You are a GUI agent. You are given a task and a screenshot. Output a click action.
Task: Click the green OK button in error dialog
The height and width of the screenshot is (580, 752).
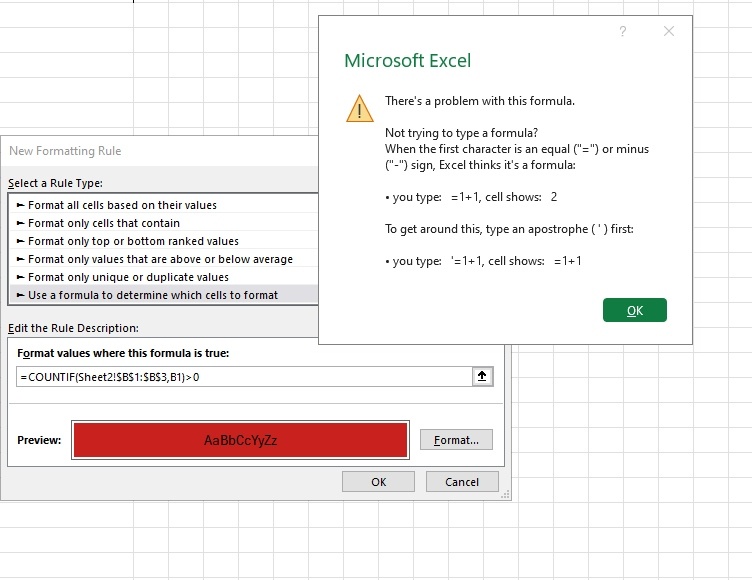click(x=634, y=310)
